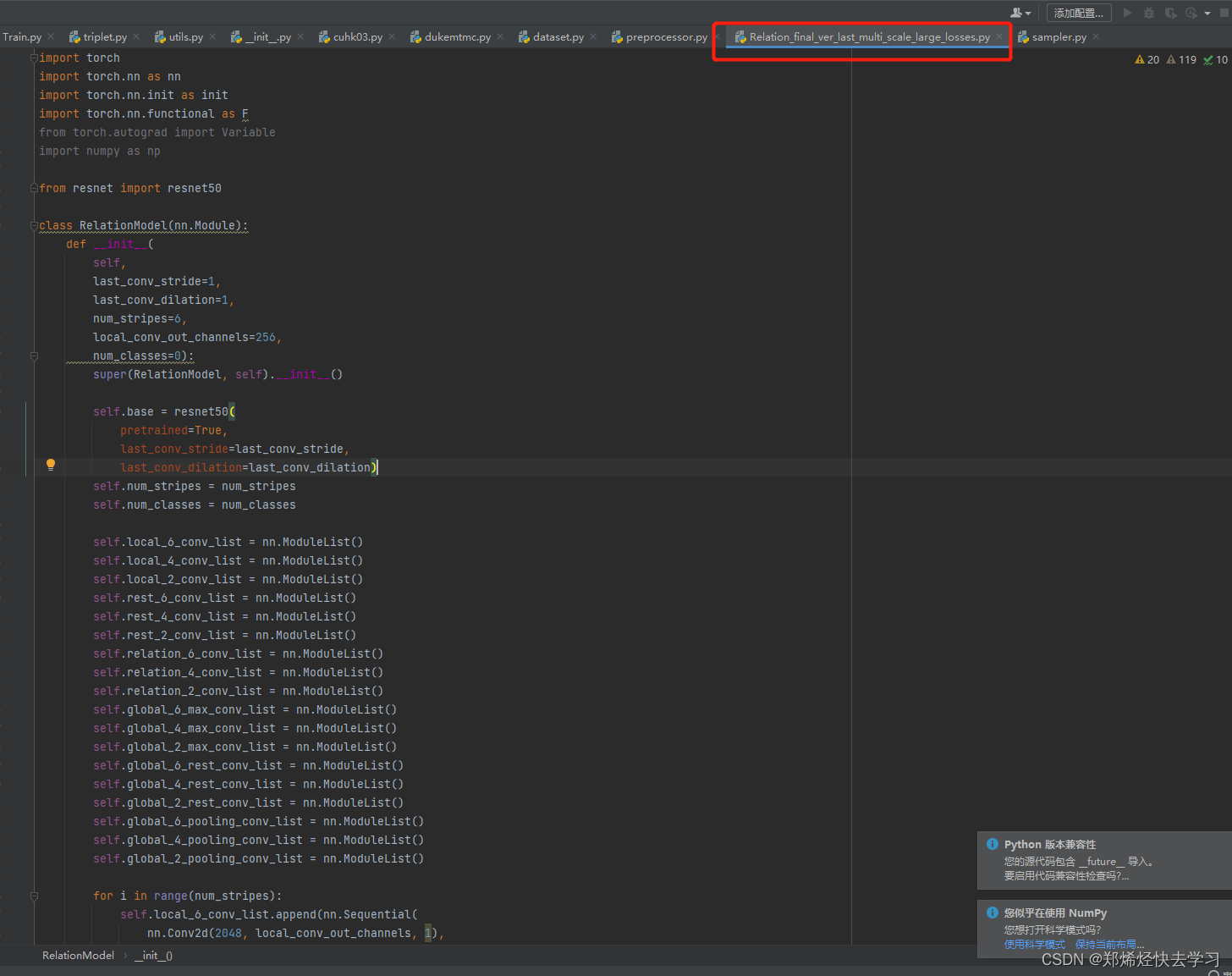Viewport: 1232px width, 976px height.
Task: Click the yellow warning count 20 indicator
Action: [1147, 60]
